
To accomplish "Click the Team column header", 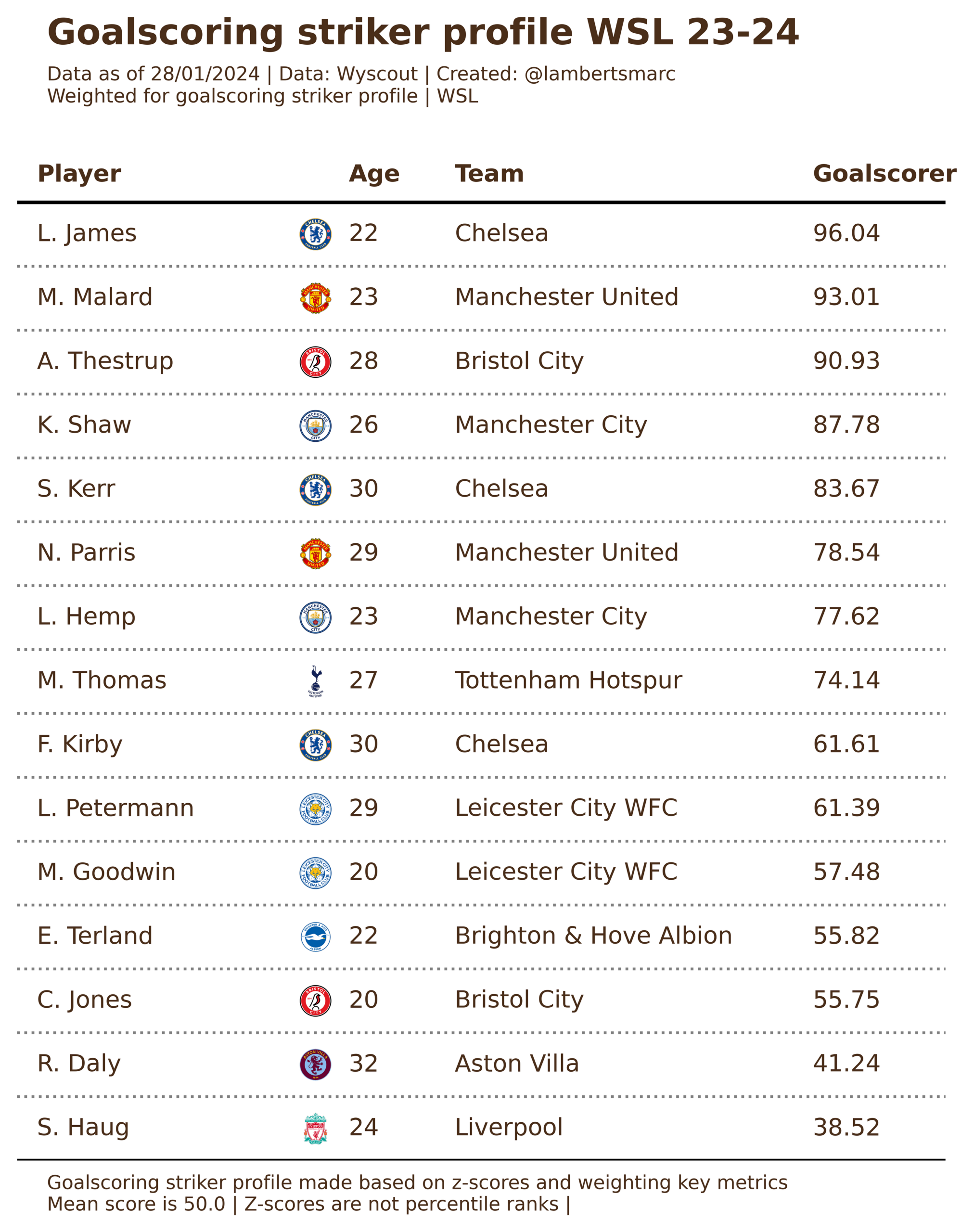I will point(489,174).
